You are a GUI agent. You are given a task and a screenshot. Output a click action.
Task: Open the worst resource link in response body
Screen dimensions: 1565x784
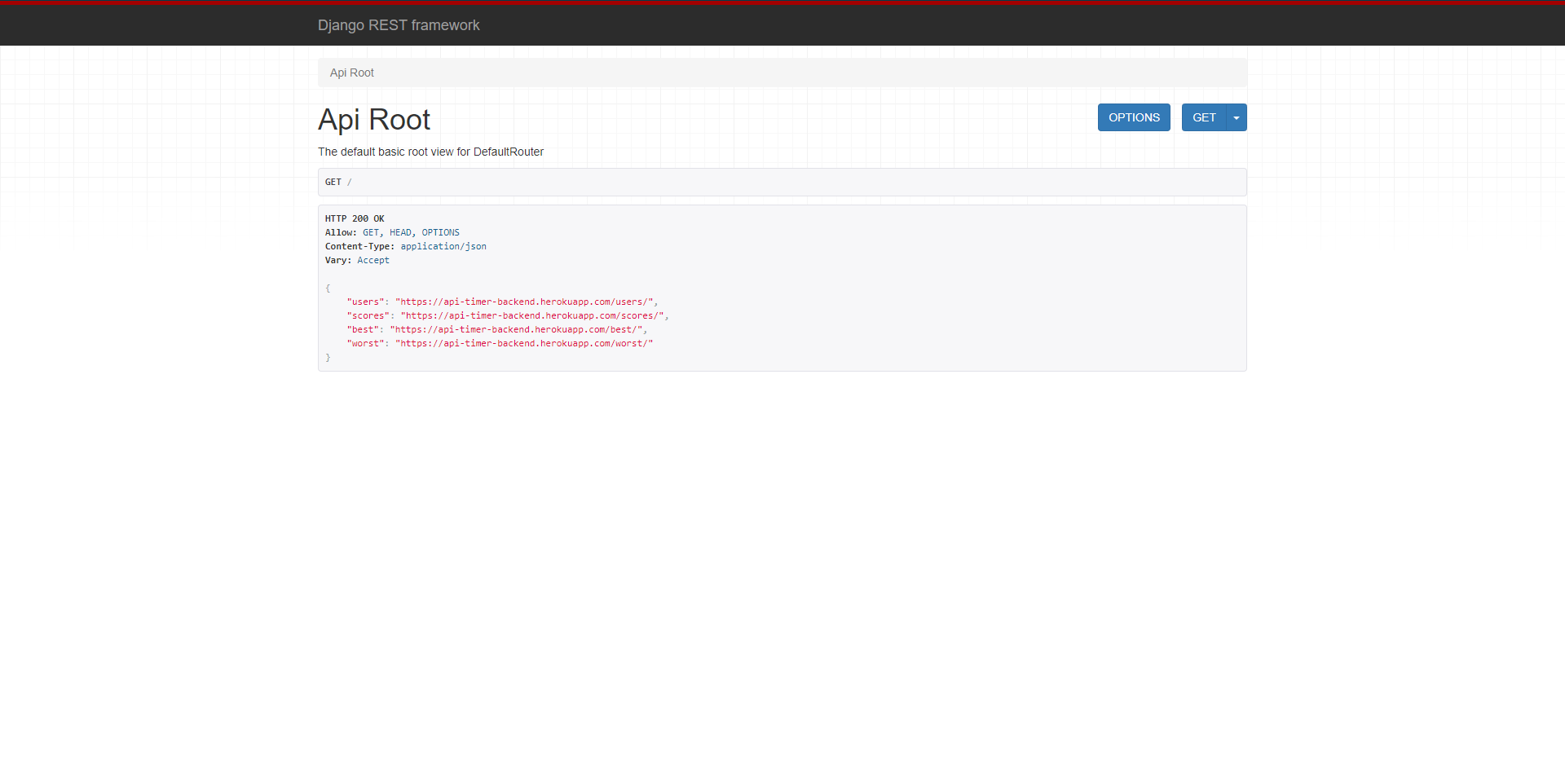[x=524, y=343]
